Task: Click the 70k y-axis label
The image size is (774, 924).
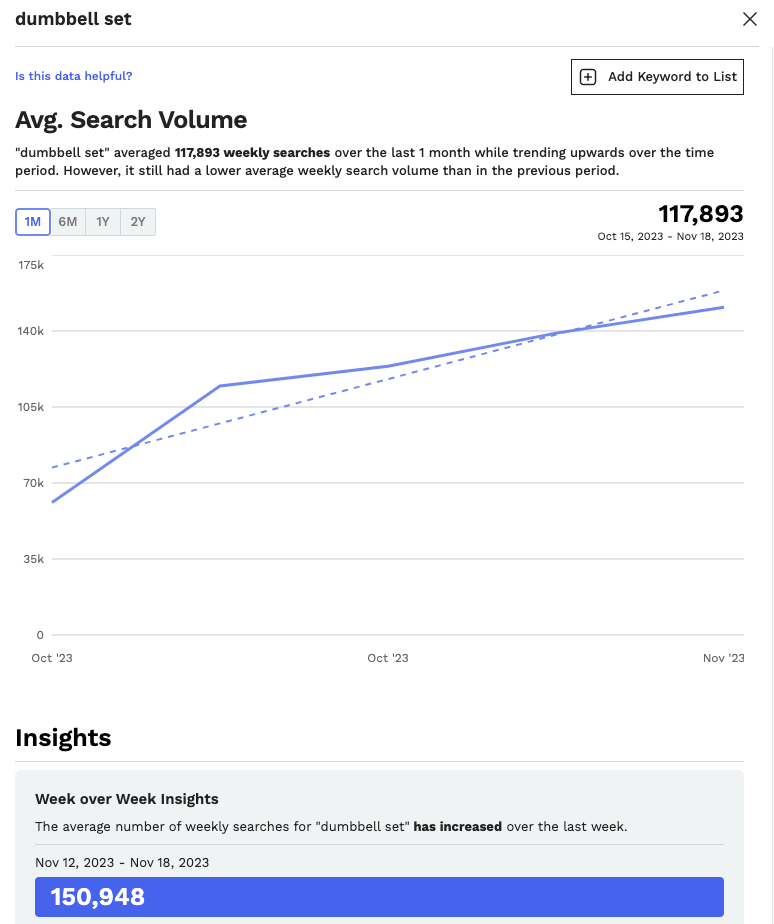Action: (31, 483)
